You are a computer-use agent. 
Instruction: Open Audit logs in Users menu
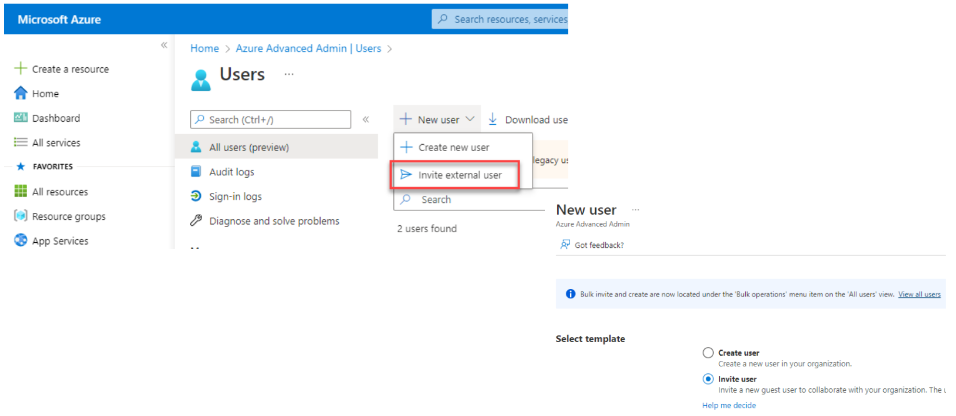[231, 172]
